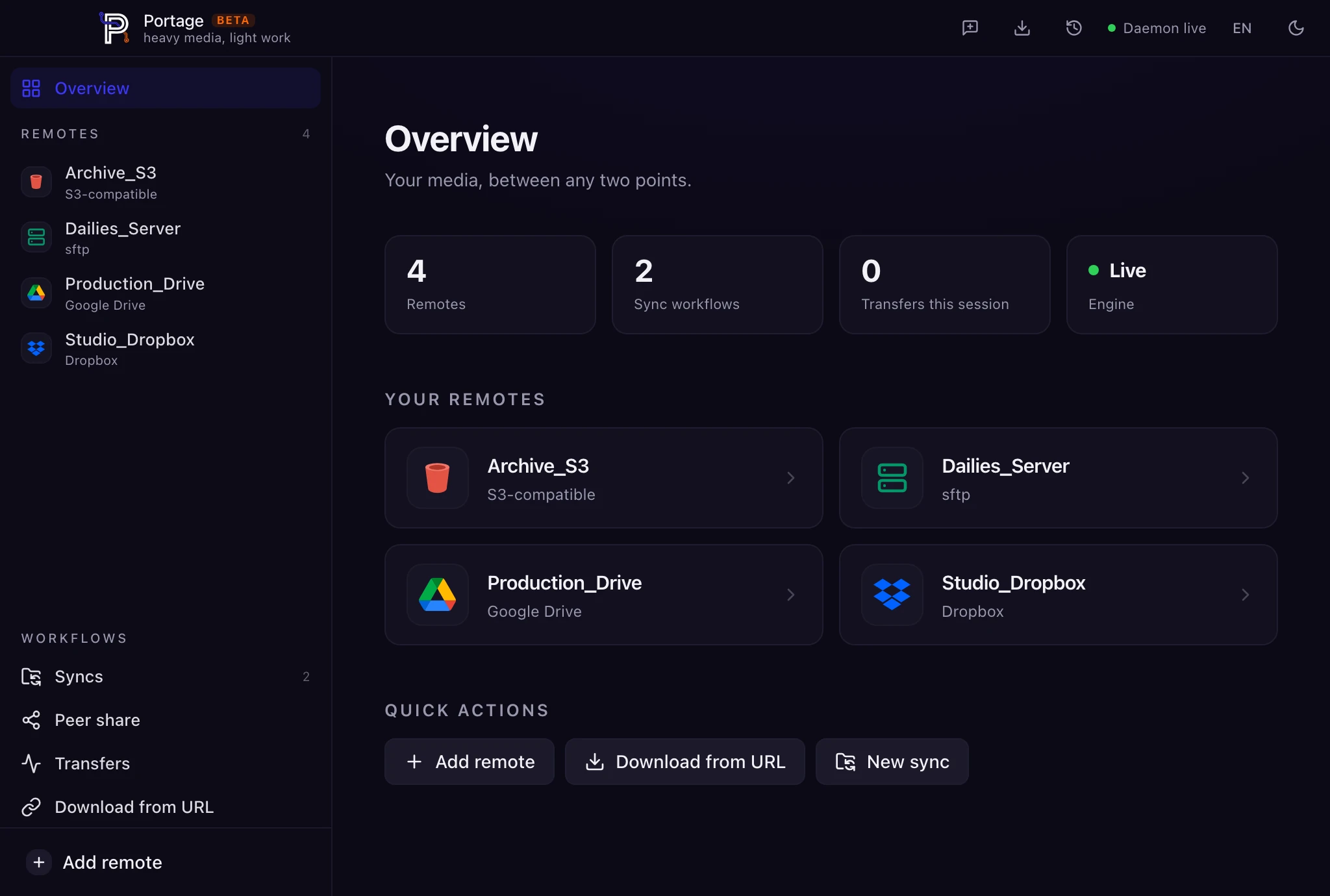The image size is (1330, 896).
Task: Click the YOUR REMOTES heading
Action: click(465, 399)
